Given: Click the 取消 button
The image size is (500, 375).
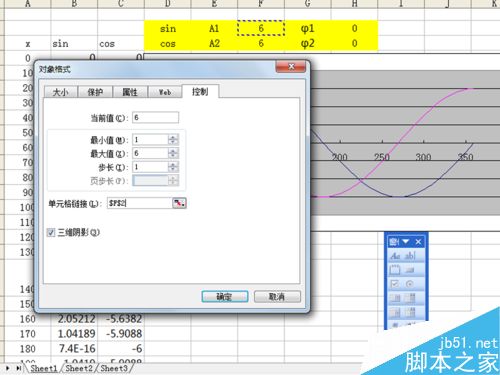Looking at the screenshot, I should [x=277, y=296].
